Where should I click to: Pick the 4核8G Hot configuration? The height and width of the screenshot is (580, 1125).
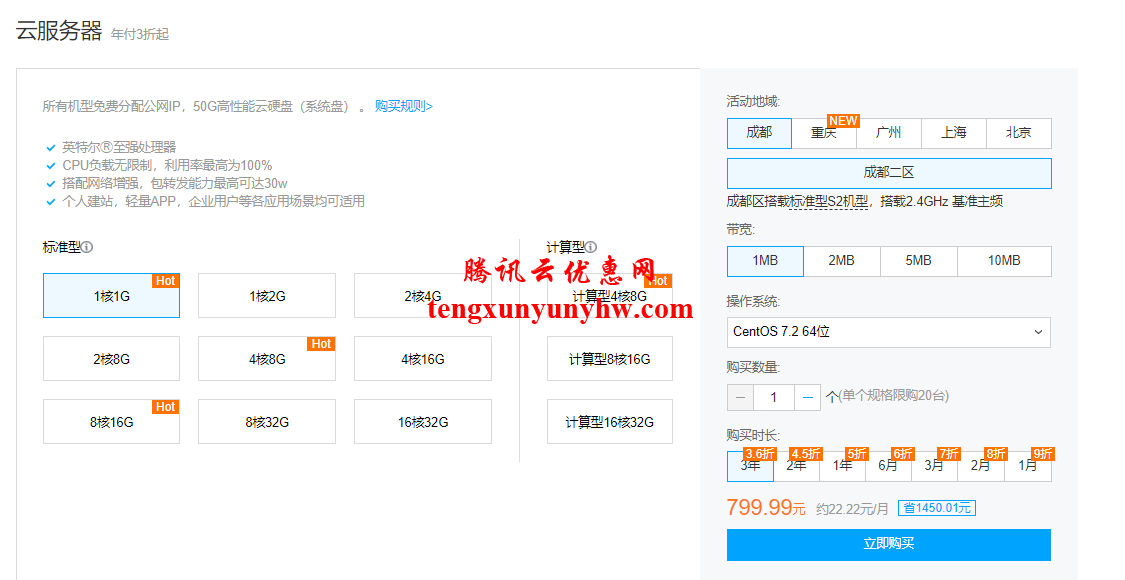[267, 359]
